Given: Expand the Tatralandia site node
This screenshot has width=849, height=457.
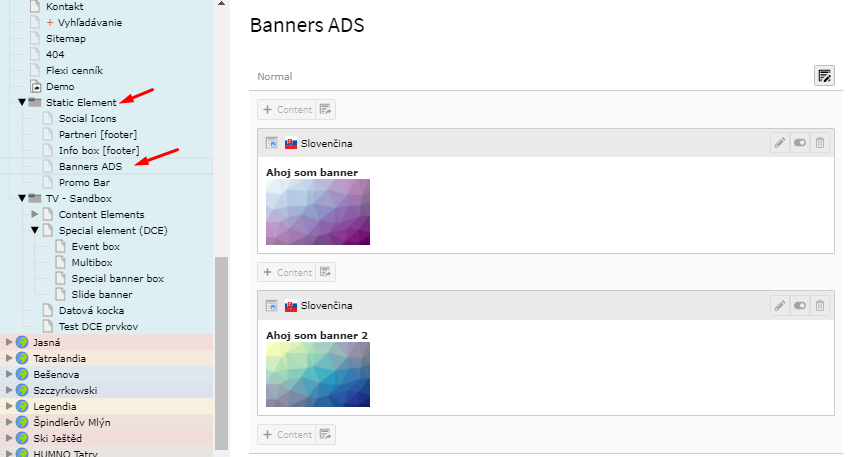Looking at the screenshot, I should 10,359.
